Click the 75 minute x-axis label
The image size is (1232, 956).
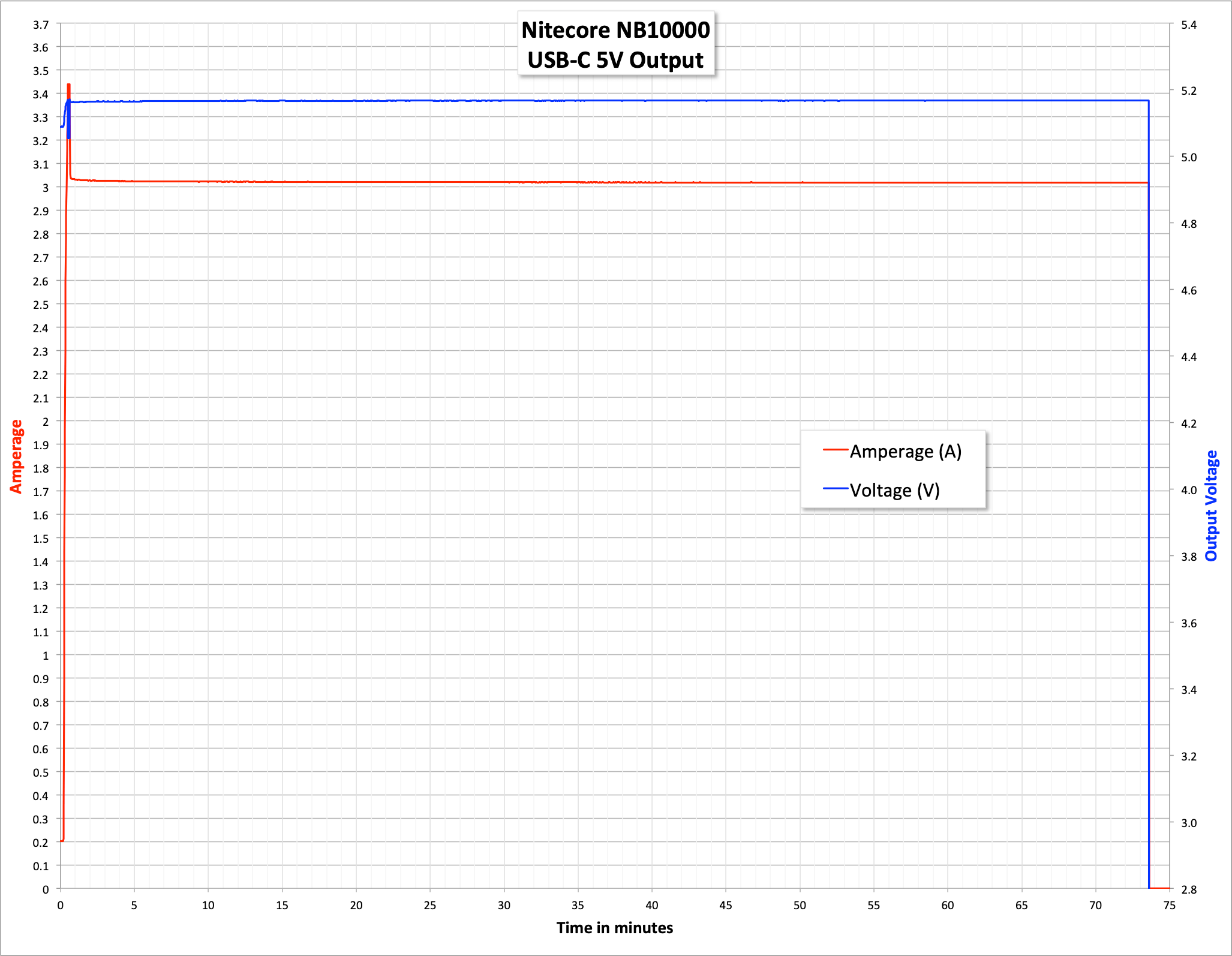point(1170,906)
